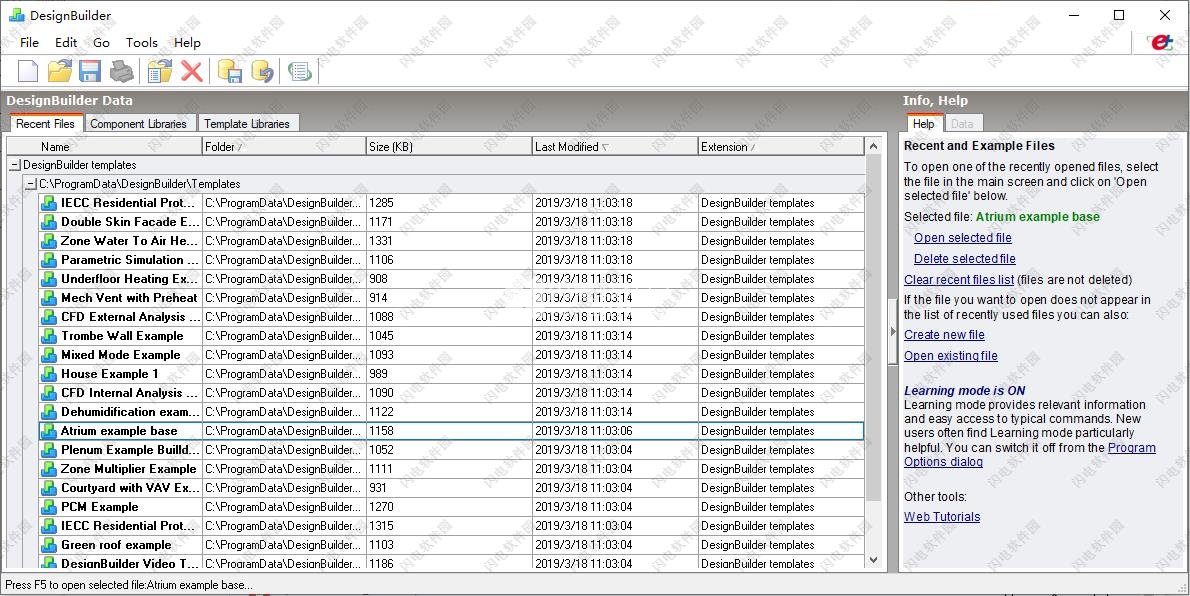This screenshot has width=1190, height=596.
Task: Click the red X delete toolbar icon
Action: coord(191,71)
